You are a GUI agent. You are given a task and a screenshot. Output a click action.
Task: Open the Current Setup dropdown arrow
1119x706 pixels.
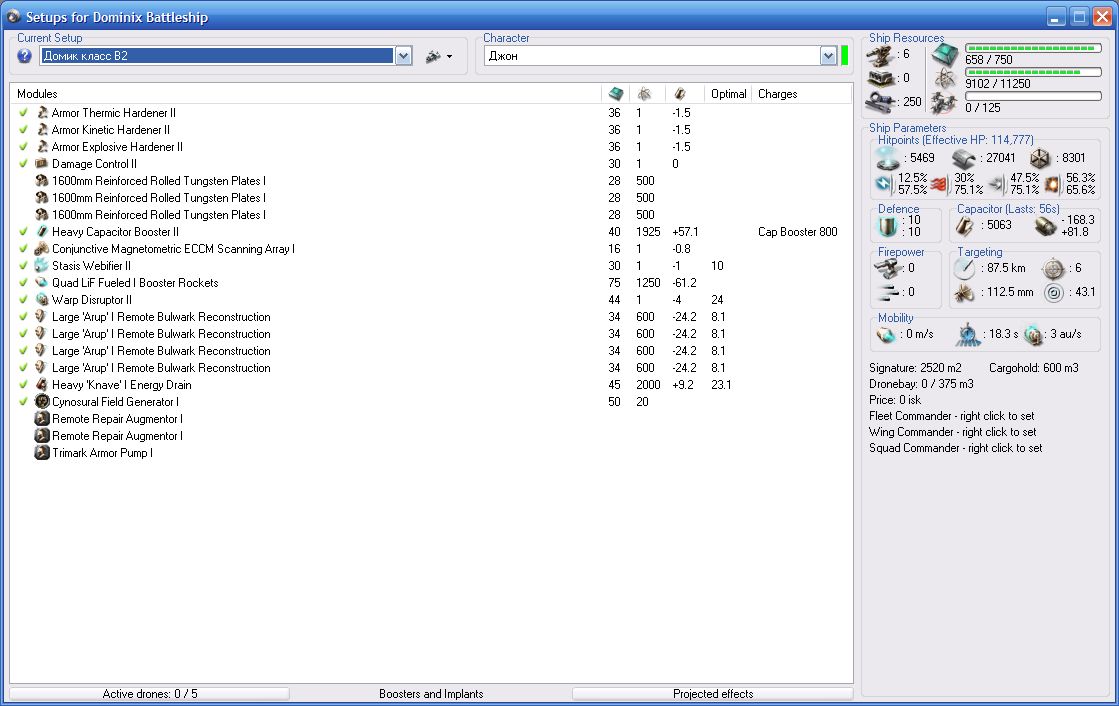[x=403, y=56]
